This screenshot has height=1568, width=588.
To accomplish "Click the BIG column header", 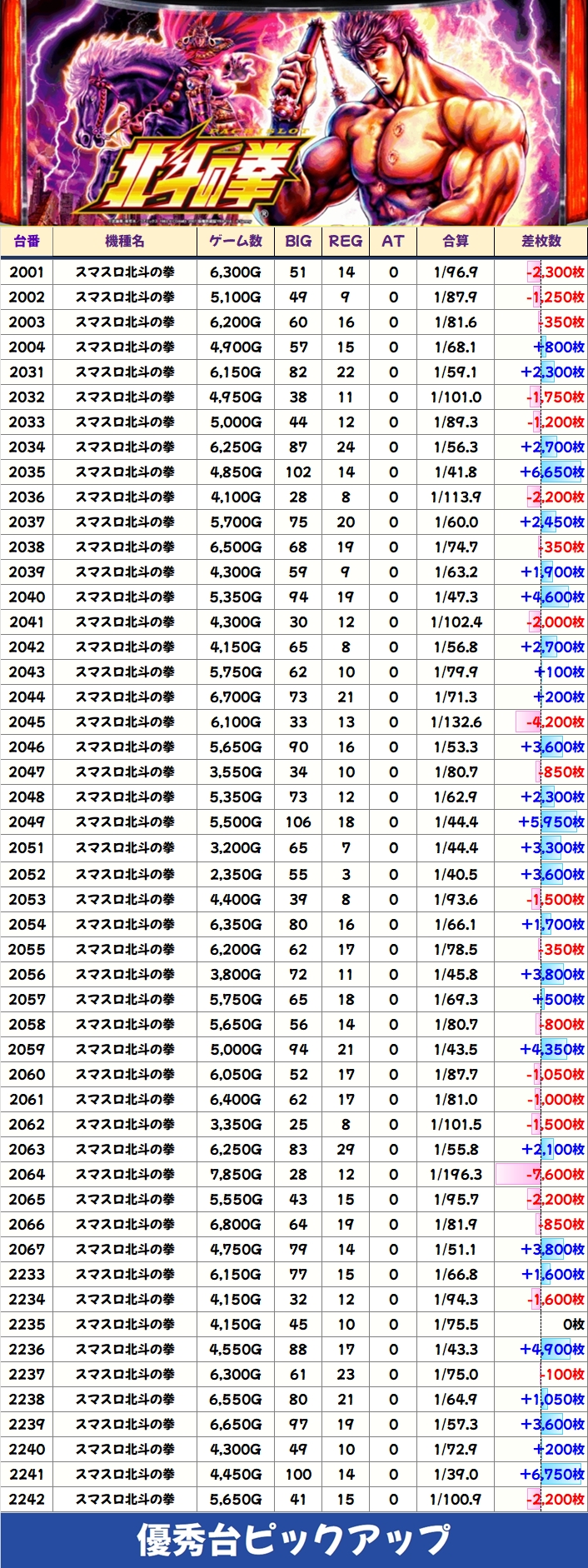I will 298,241.
